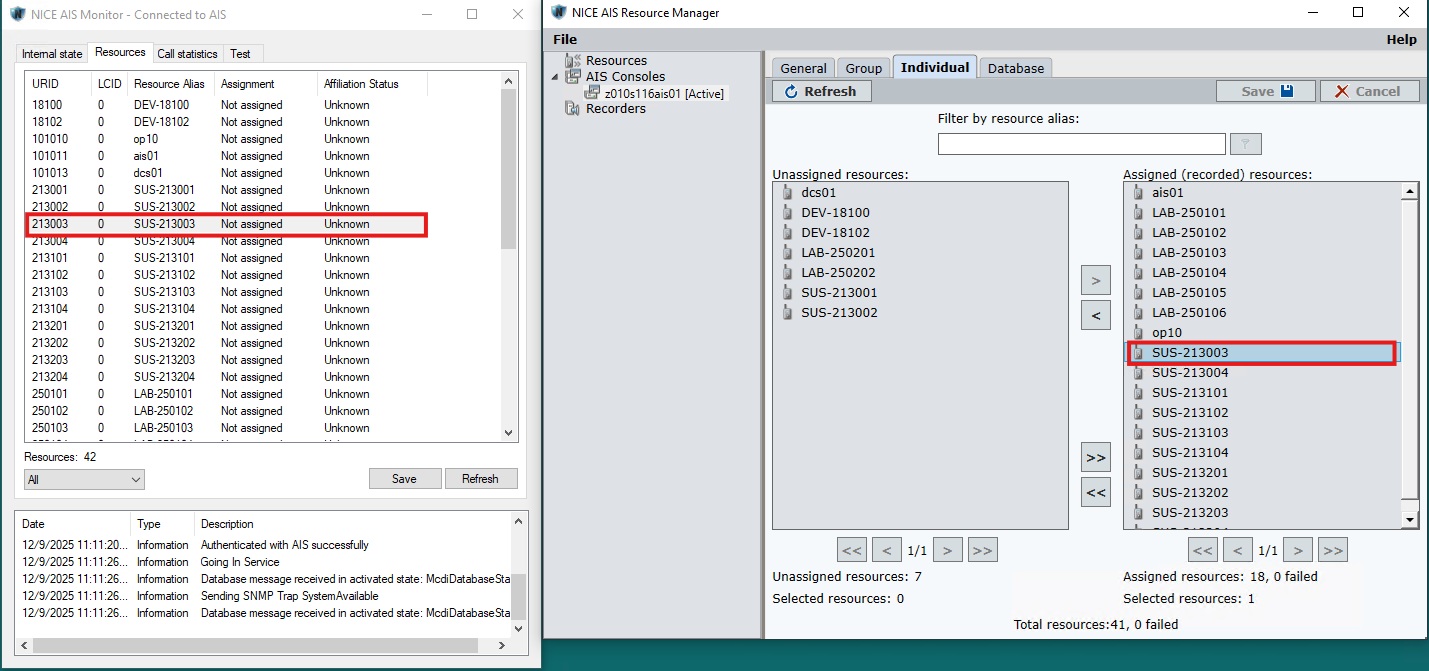The width and height of the screenshot is (1429, 671).
Task: Select the Individual tab
Action: (934, 67)
